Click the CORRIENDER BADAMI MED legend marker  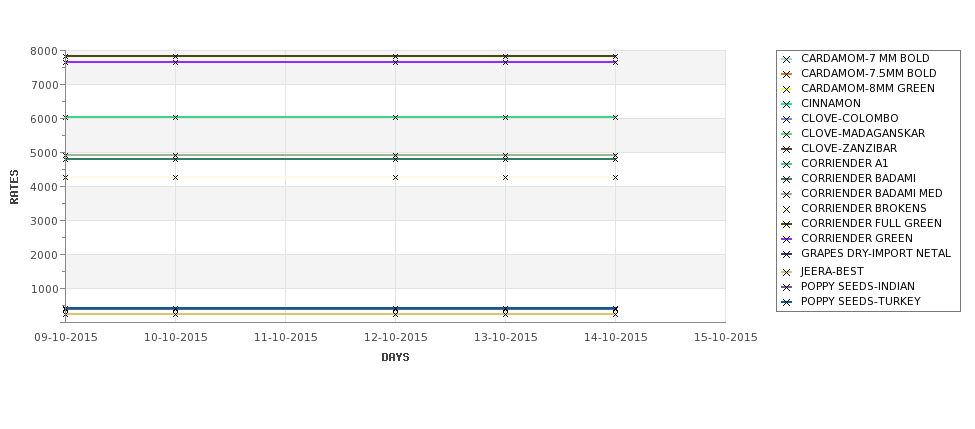click(787, 195)
